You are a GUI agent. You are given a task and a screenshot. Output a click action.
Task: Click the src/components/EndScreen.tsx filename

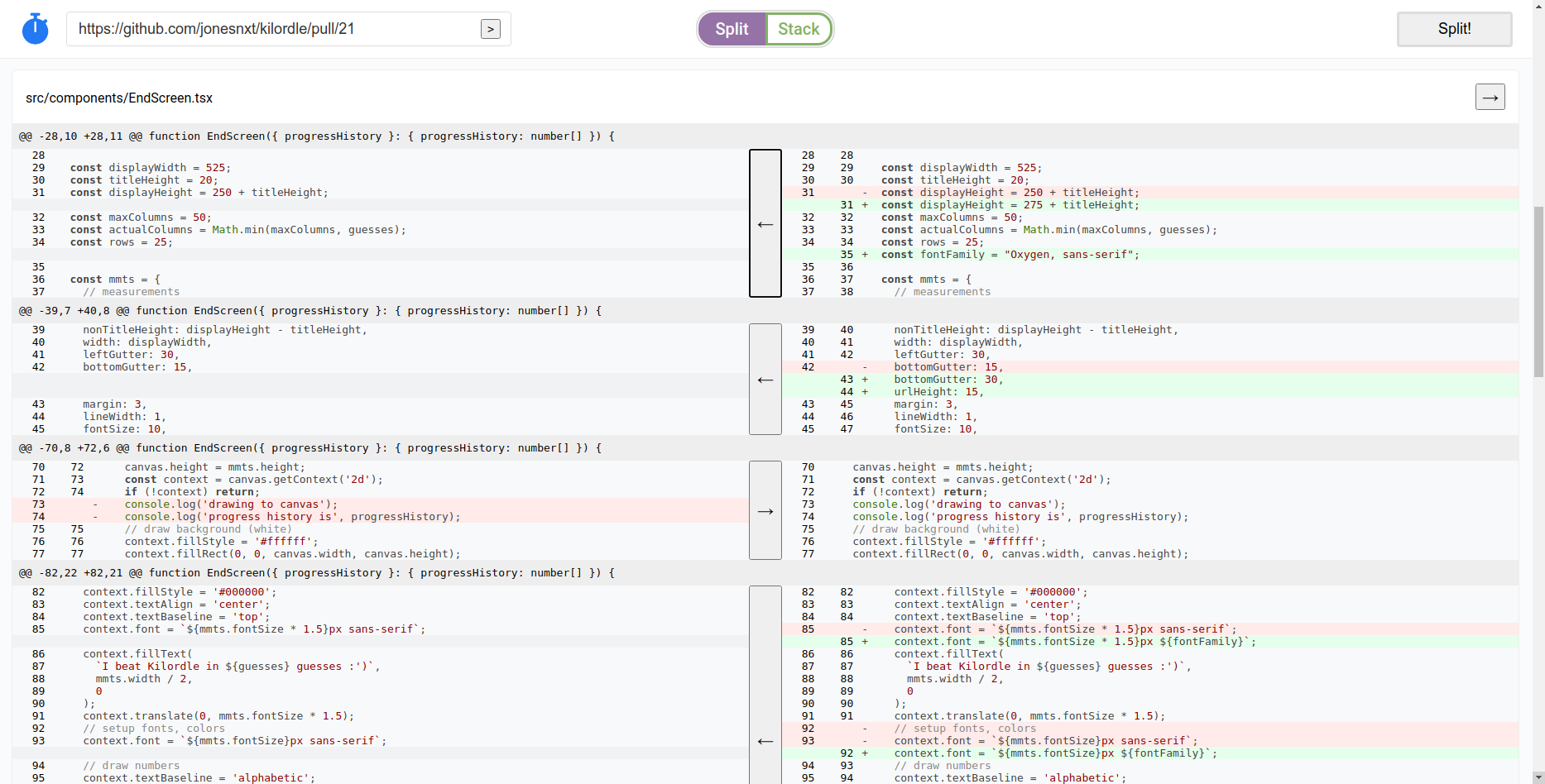click(x=119, y=98)
